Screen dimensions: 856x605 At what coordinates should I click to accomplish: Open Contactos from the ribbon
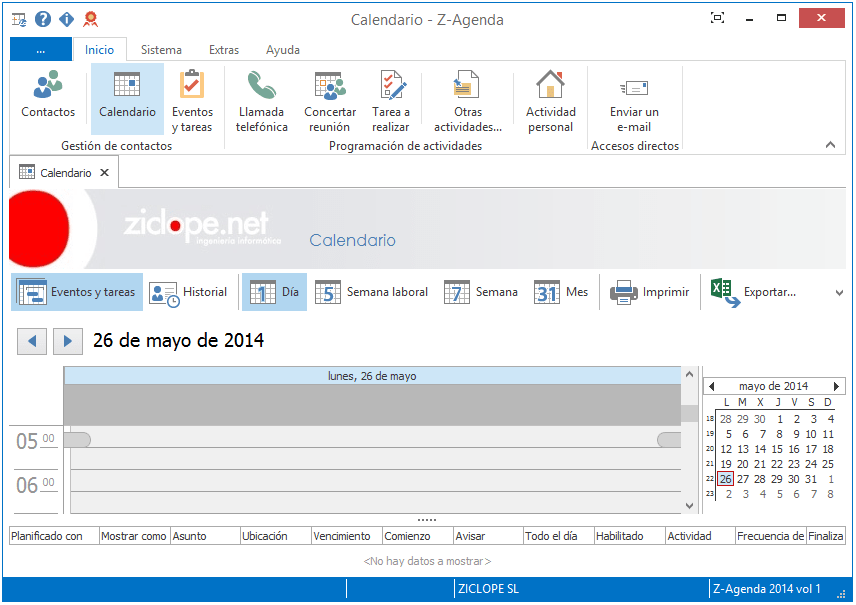(x=48, y=97)
